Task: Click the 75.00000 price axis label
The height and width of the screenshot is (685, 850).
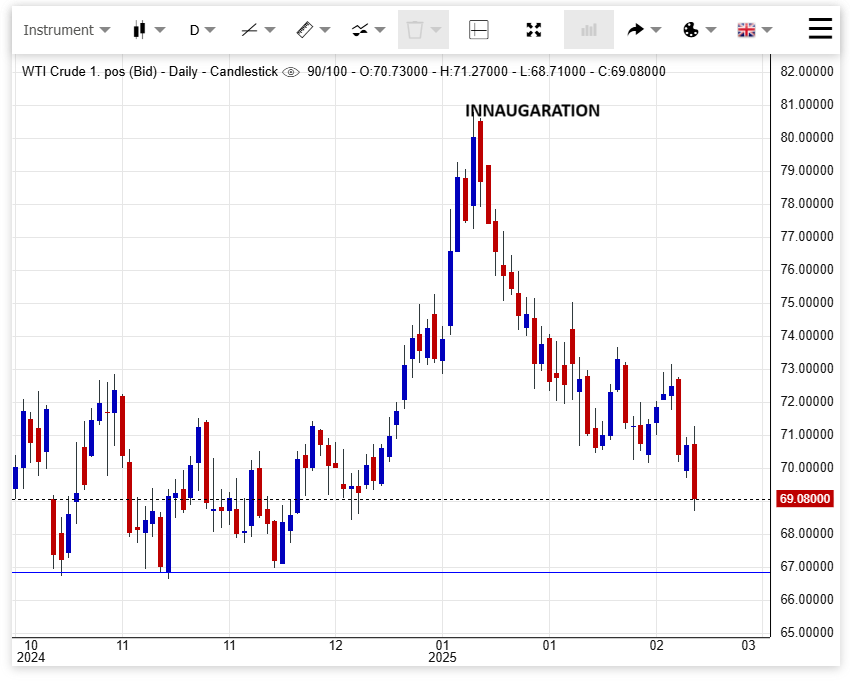Action: pos(807,302)
